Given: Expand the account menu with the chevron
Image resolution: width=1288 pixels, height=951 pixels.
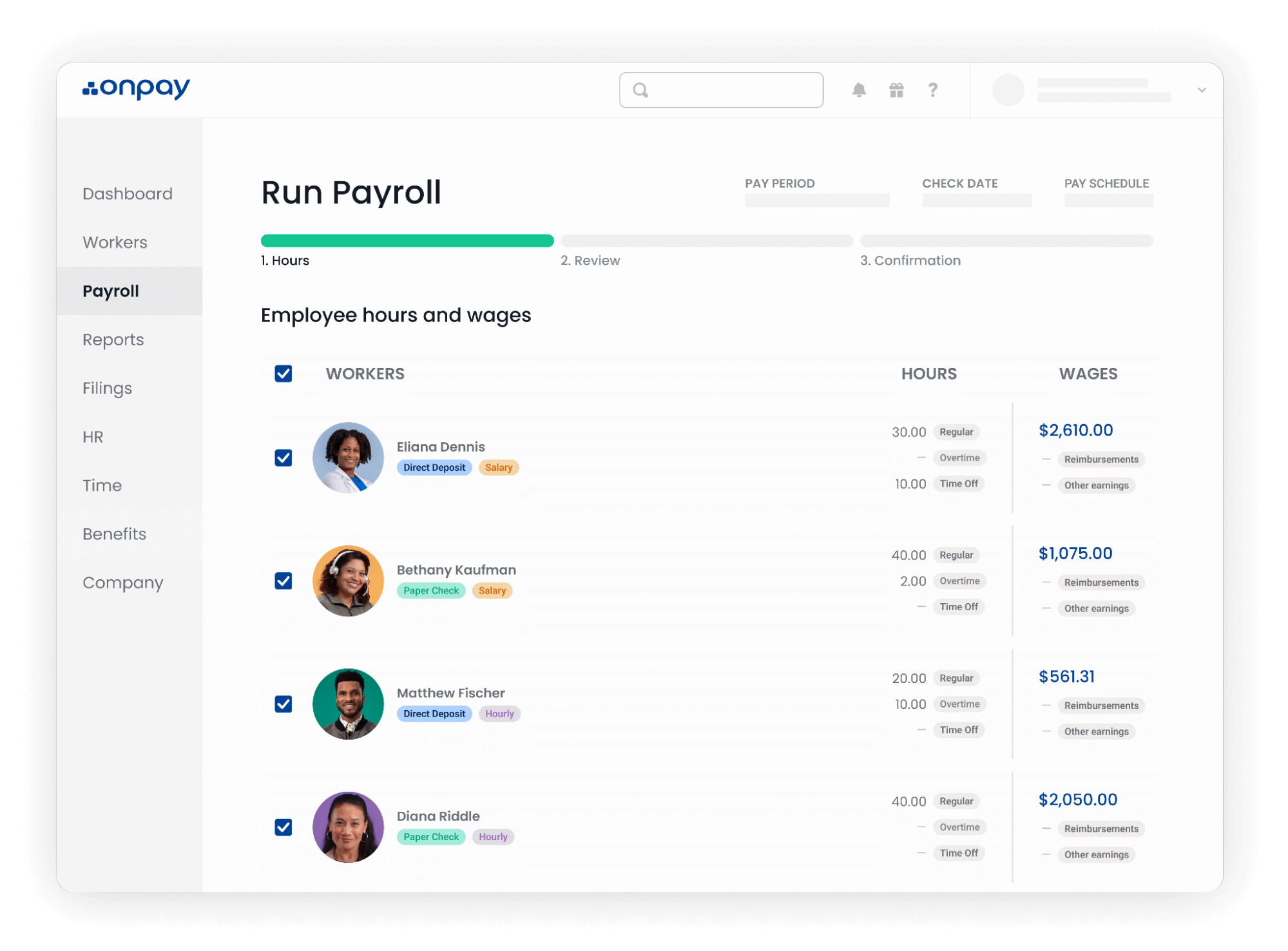Looking at the screenshot, I should [x=1201, y=90].
